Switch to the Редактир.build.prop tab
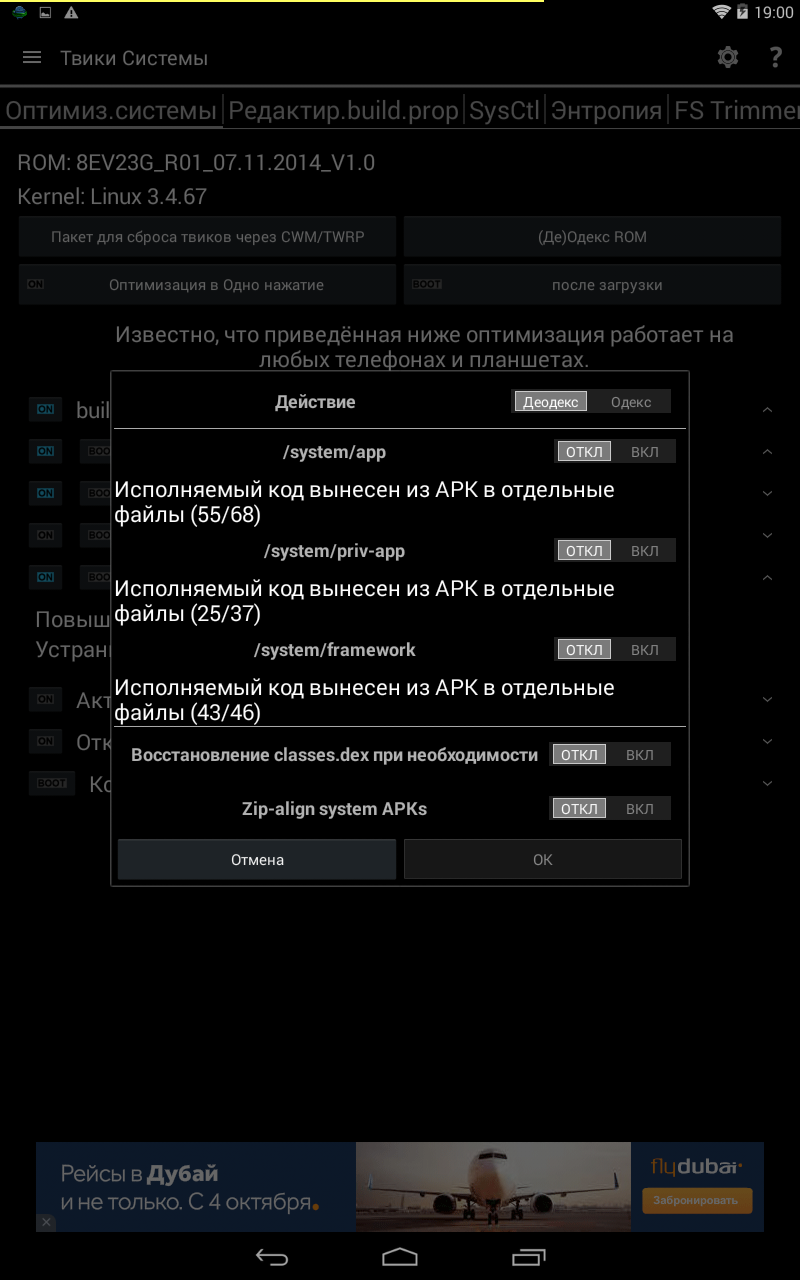The width and height of the screenshot is (800, 1280). pos(344,110)
